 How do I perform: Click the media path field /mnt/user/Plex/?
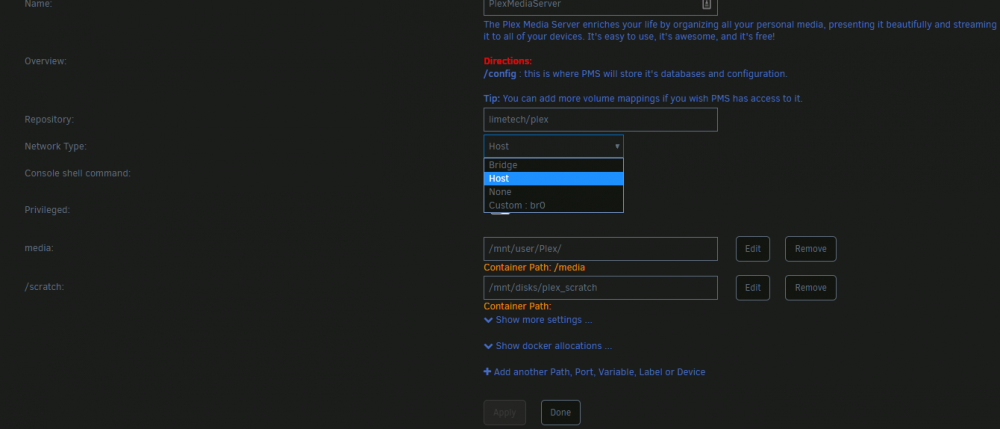coord(600,249)
